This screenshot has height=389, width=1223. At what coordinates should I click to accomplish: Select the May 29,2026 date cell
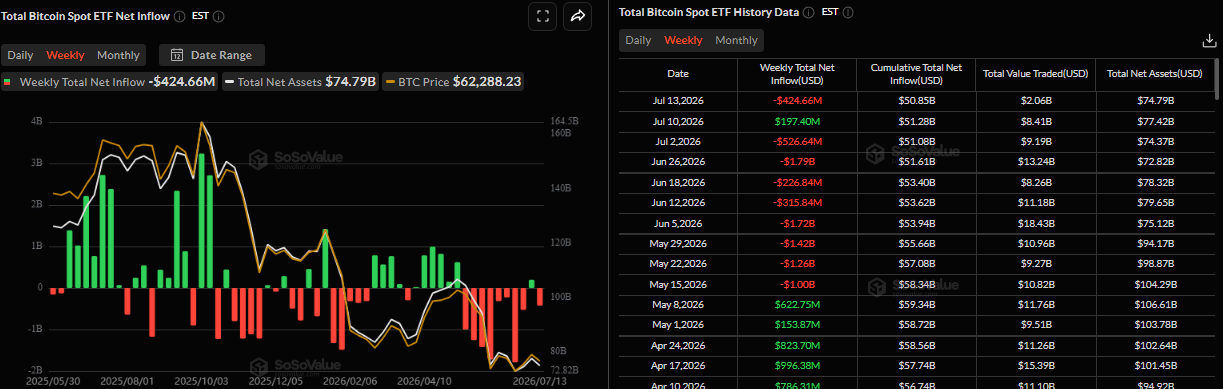677,245
